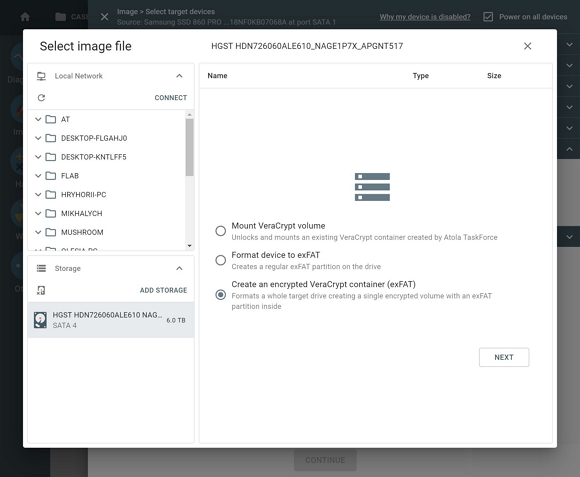Click the network list scroll down arrow
Image resolution: width=580 pixels, height=477 pixels.
tap(189, 246)
